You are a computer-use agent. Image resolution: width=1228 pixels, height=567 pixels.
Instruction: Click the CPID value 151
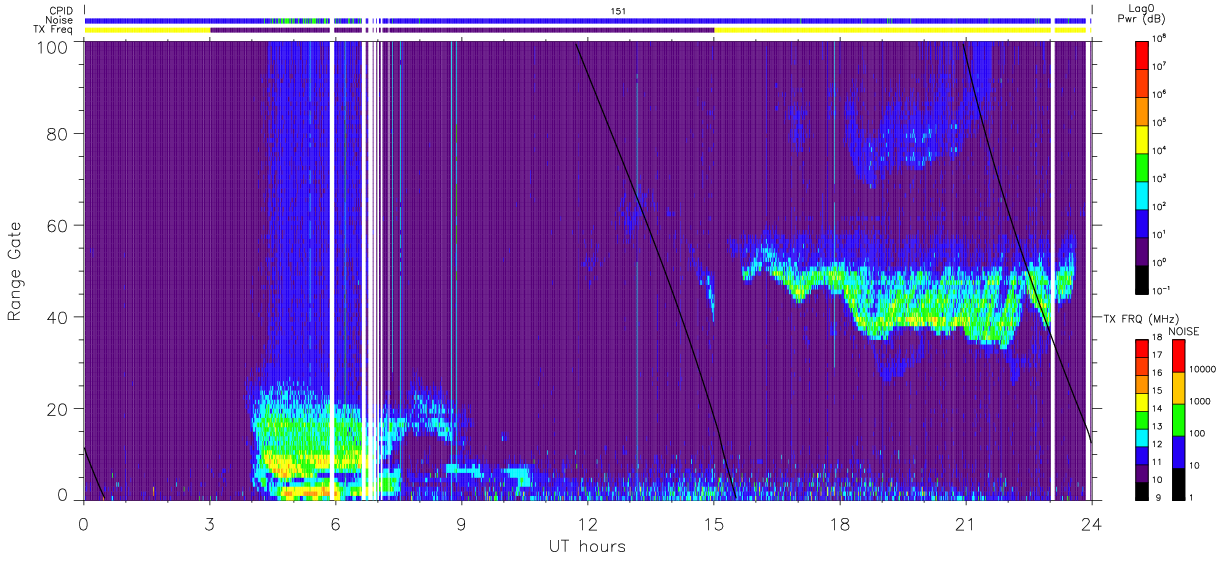coord(618,10)
